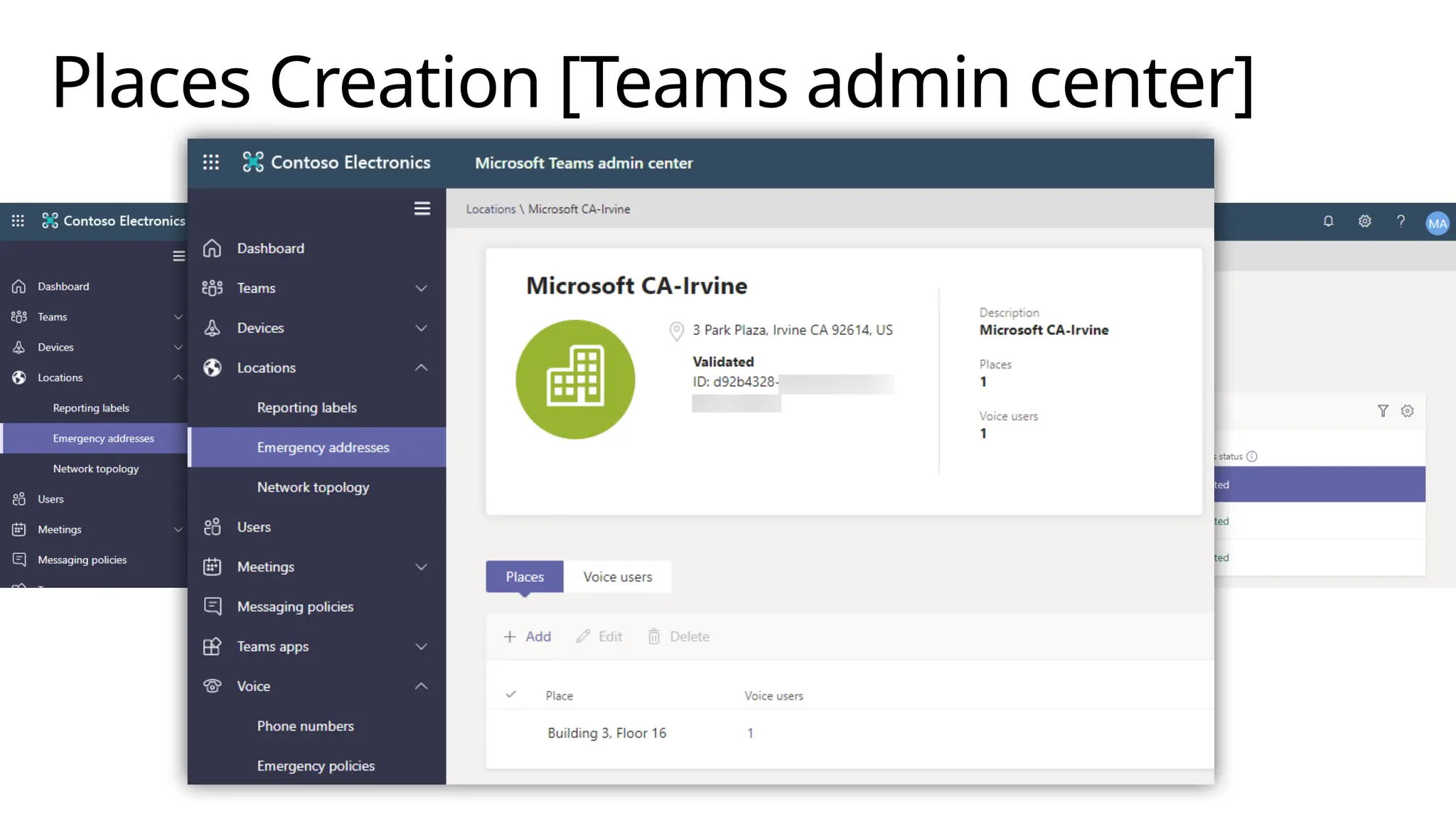
Task: Collapse navigation with front window hamburger icon
Action: pos(422,208)
